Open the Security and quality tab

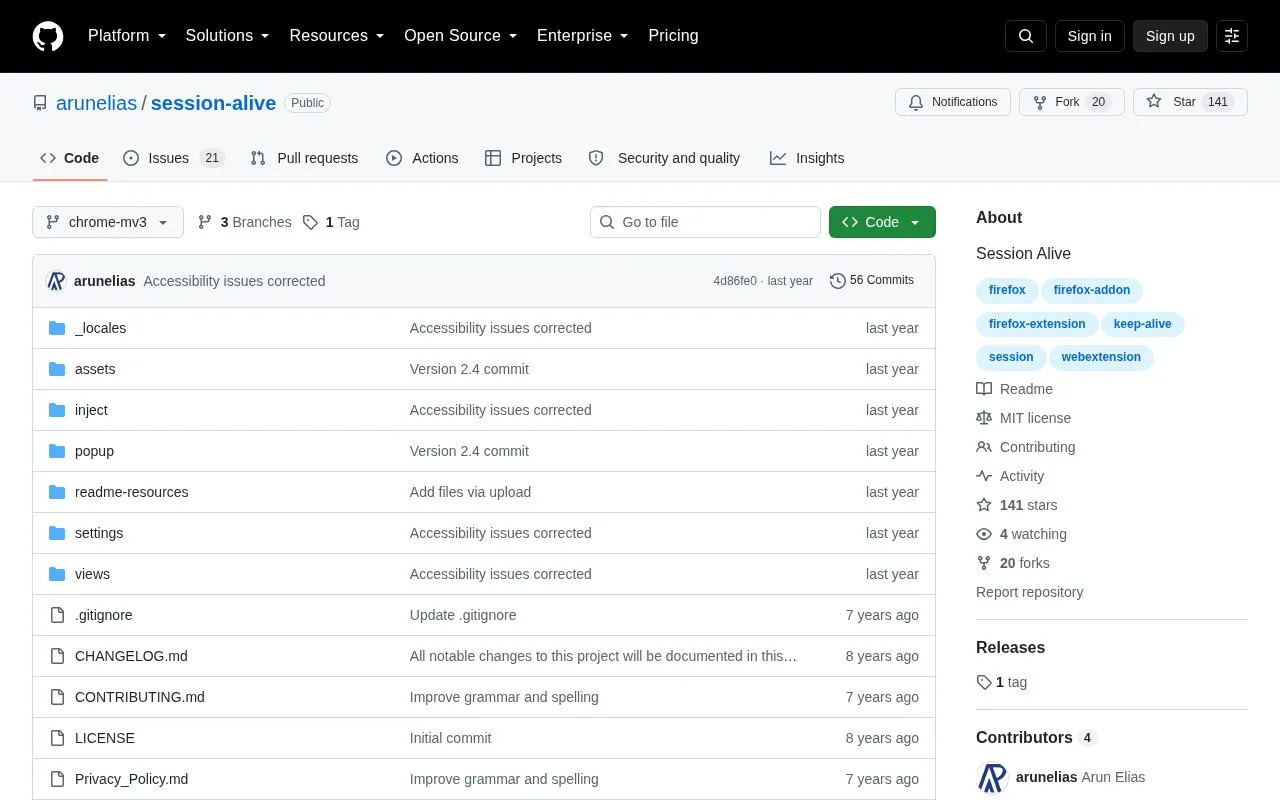point(665,158)
